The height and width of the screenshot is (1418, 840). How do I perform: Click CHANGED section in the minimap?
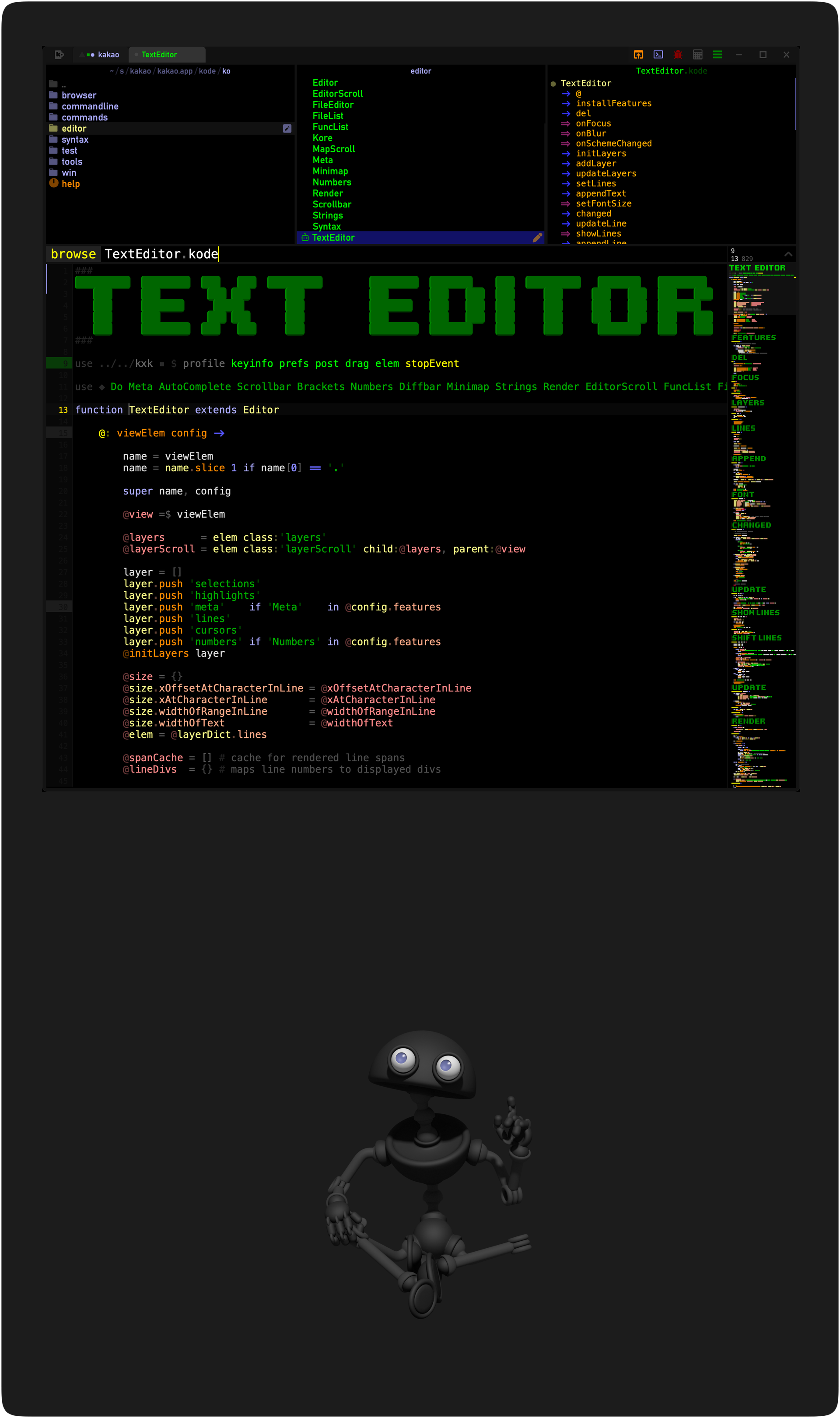coord(751,525)
